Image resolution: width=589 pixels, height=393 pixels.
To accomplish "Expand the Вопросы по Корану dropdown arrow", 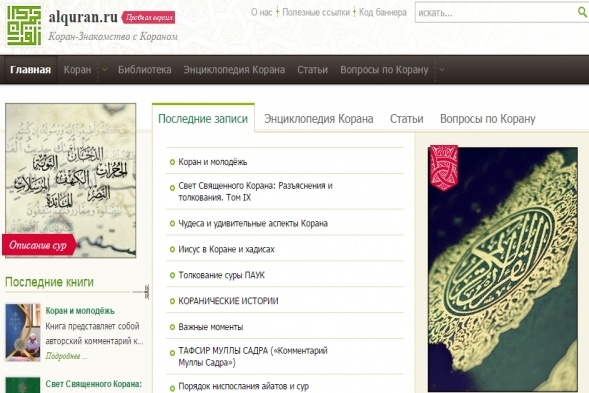I will coord(442,70).
